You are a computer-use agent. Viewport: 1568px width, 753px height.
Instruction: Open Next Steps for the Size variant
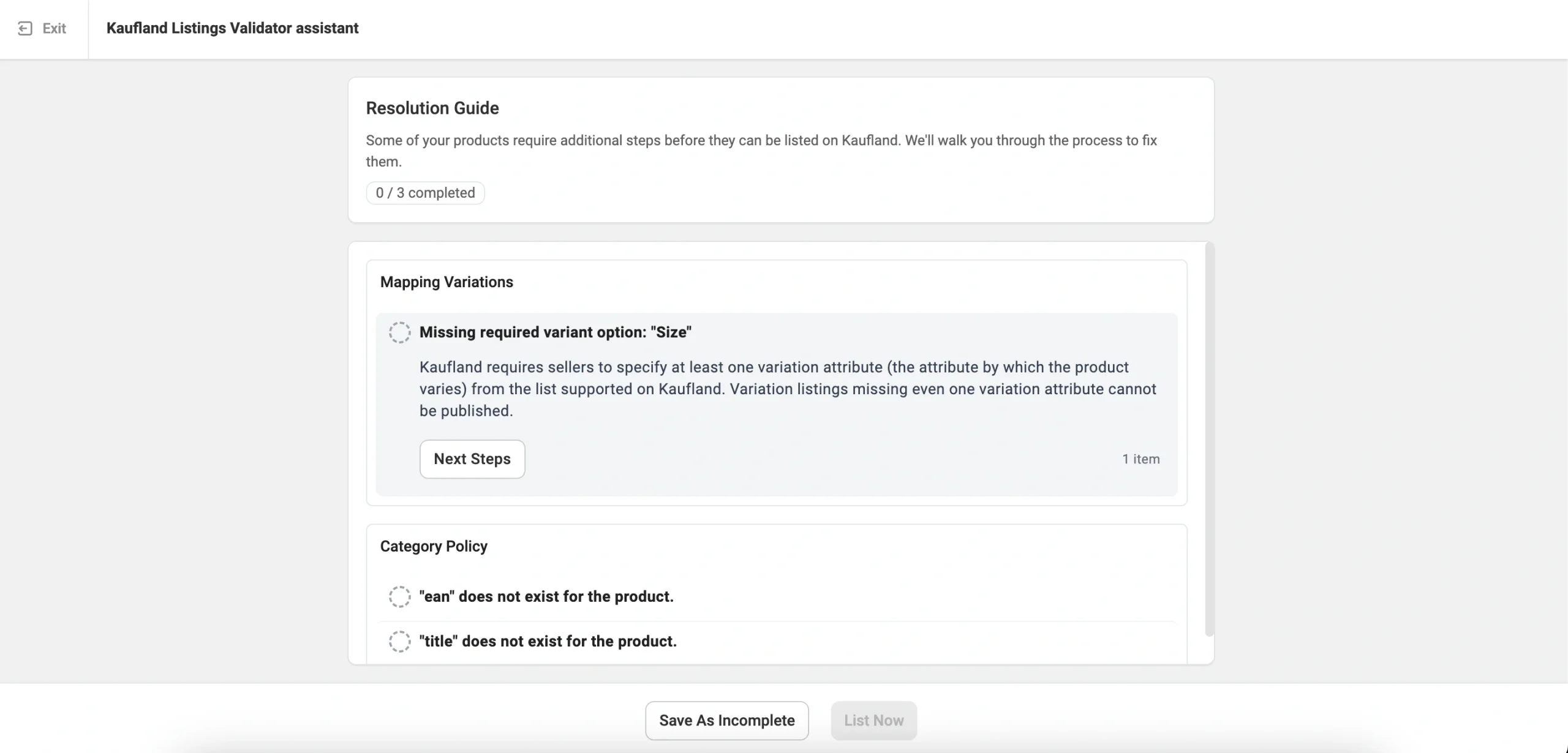[472, 459]
